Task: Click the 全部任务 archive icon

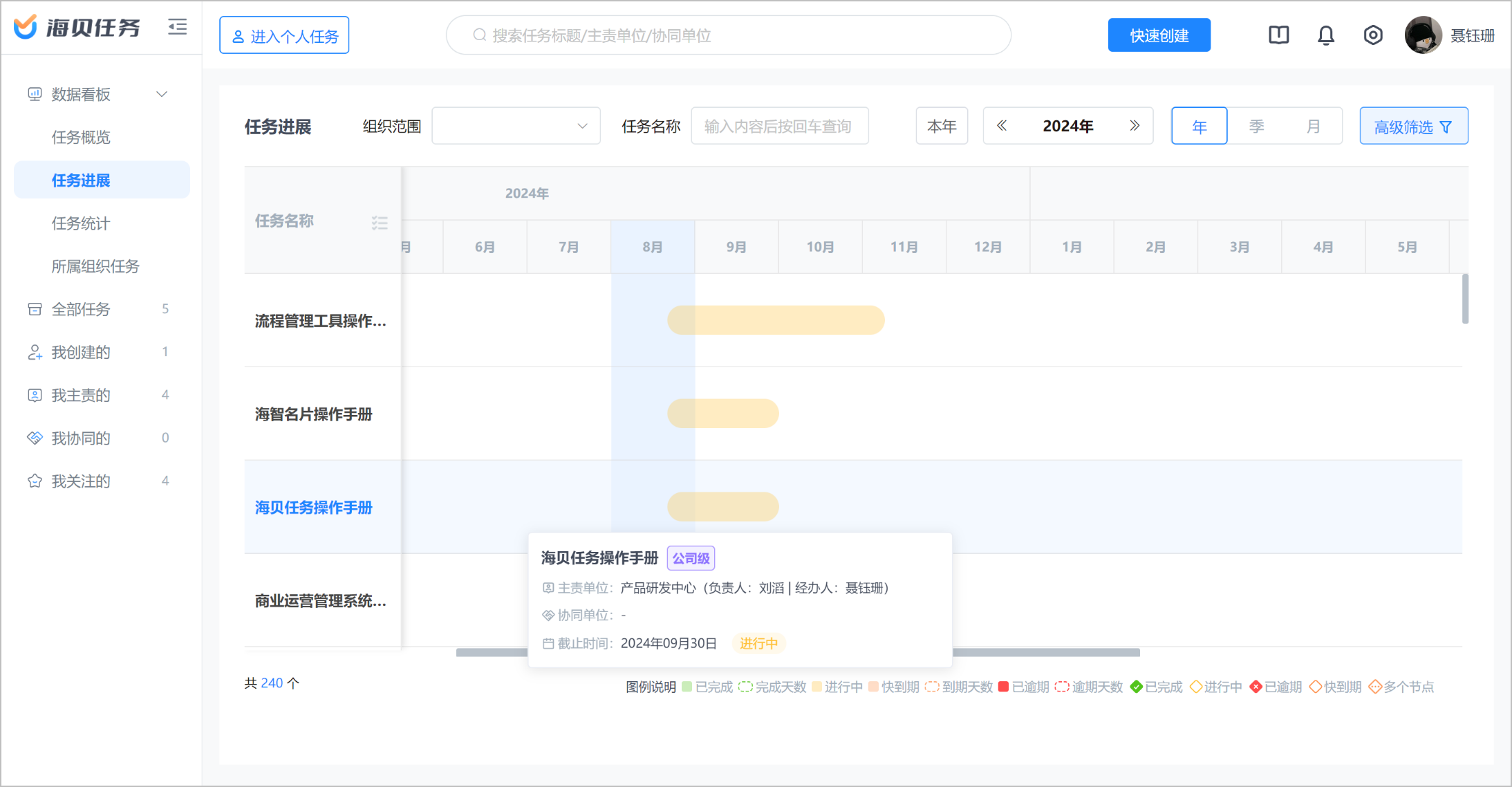Action: pos(35,309)
